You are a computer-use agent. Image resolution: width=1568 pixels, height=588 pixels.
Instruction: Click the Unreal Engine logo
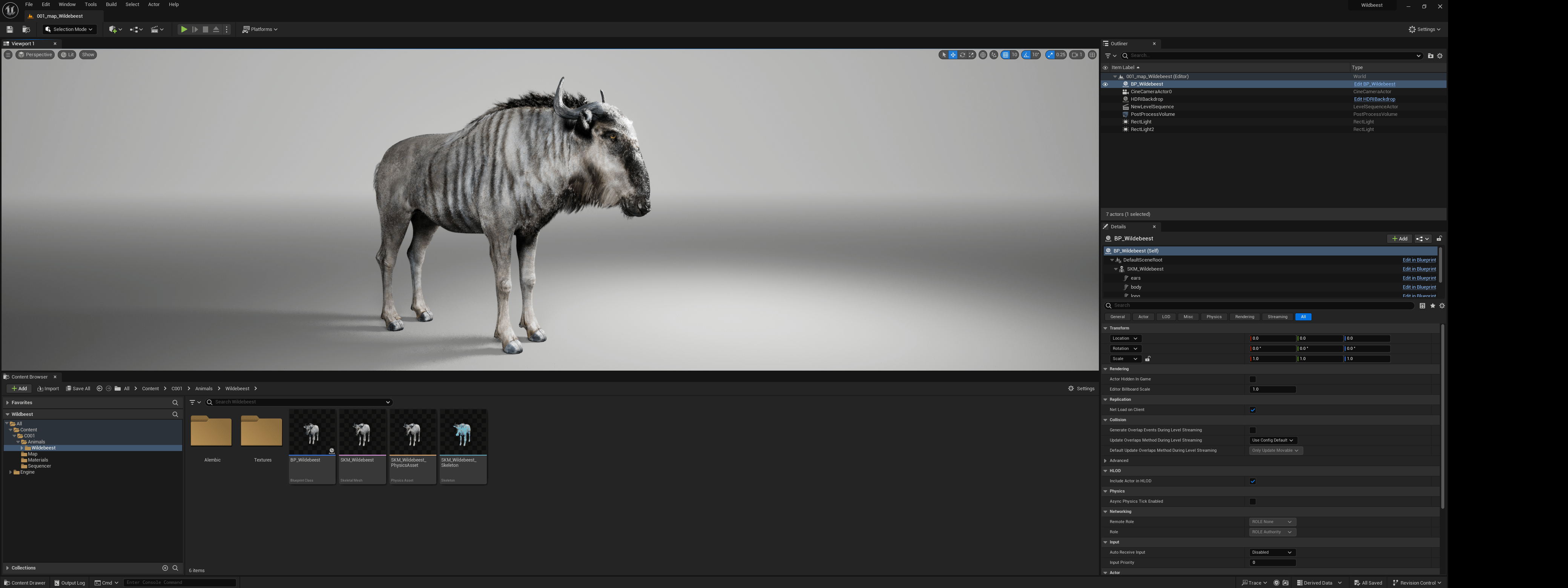10,10
